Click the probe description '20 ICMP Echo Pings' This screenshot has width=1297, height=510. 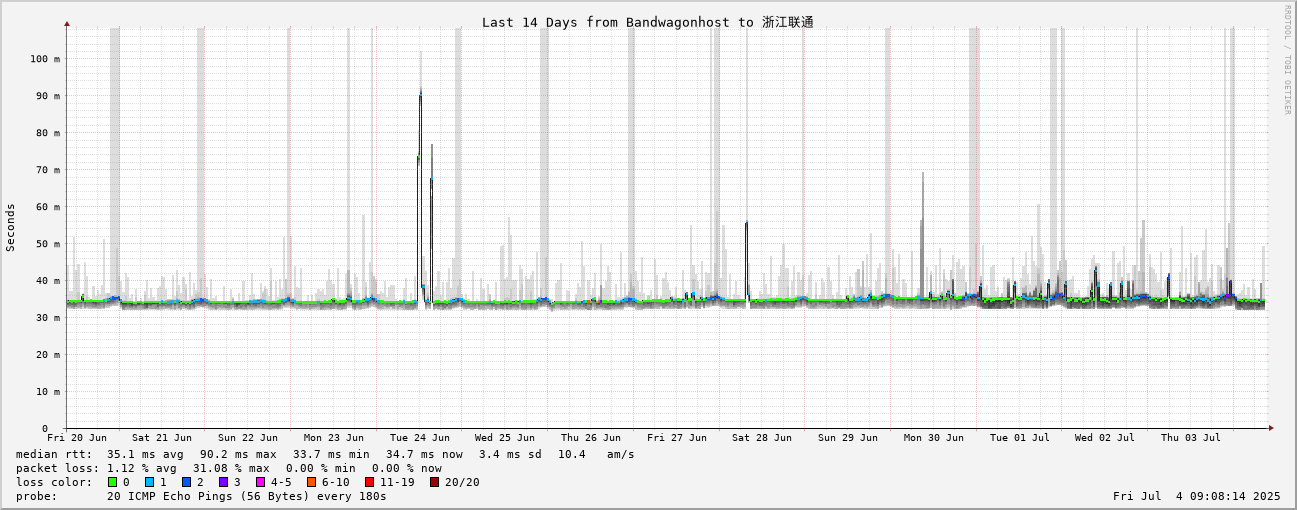pos(170,496)
